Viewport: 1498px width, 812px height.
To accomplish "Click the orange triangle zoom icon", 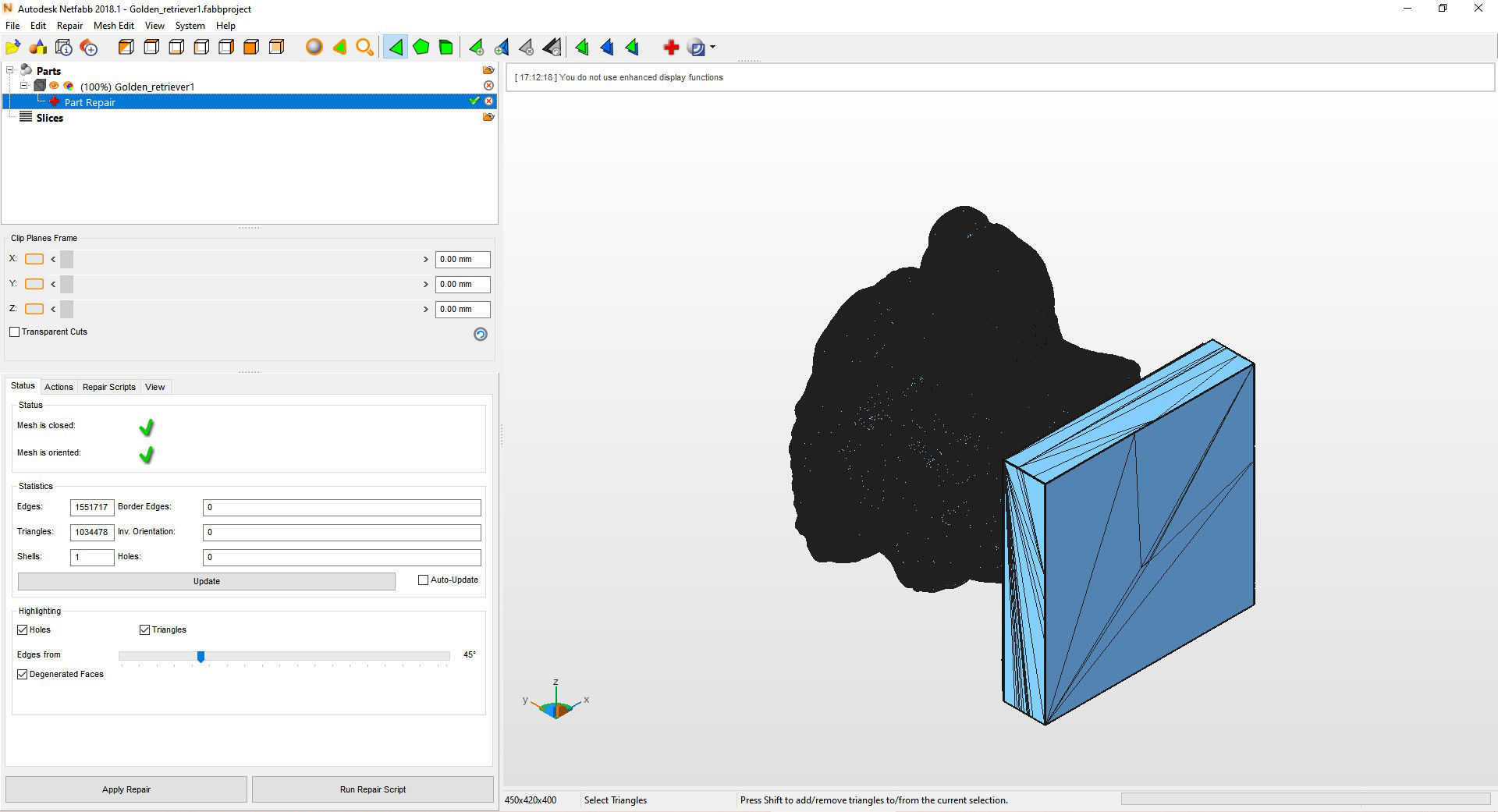I will pyautogui.click(x=339, y=48).
